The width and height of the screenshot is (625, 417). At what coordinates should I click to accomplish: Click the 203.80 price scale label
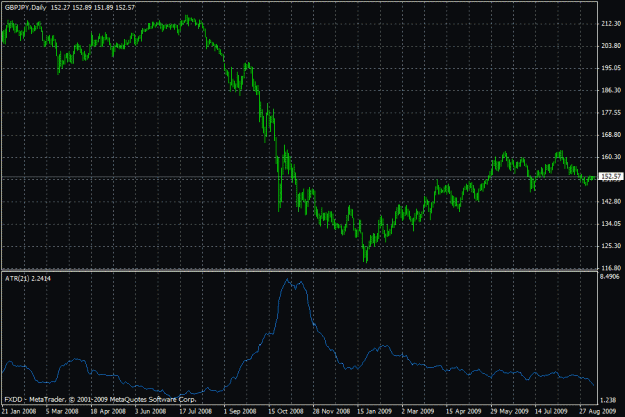(x=611, y=46)
